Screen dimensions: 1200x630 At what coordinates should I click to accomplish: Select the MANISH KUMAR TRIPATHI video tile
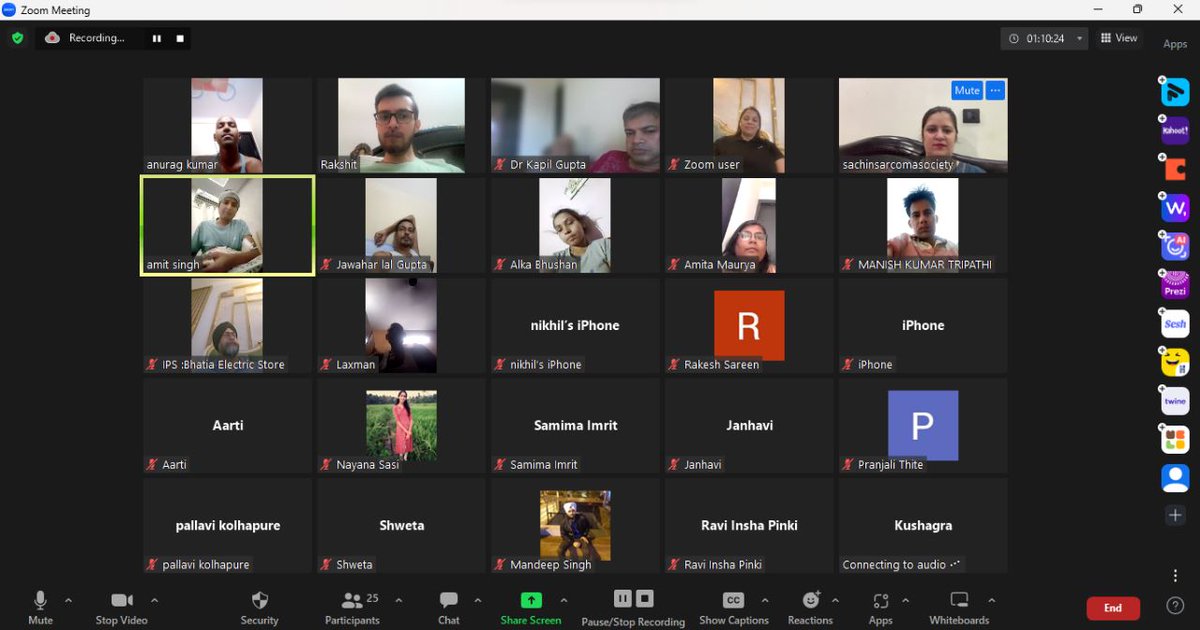coord(923,225)
